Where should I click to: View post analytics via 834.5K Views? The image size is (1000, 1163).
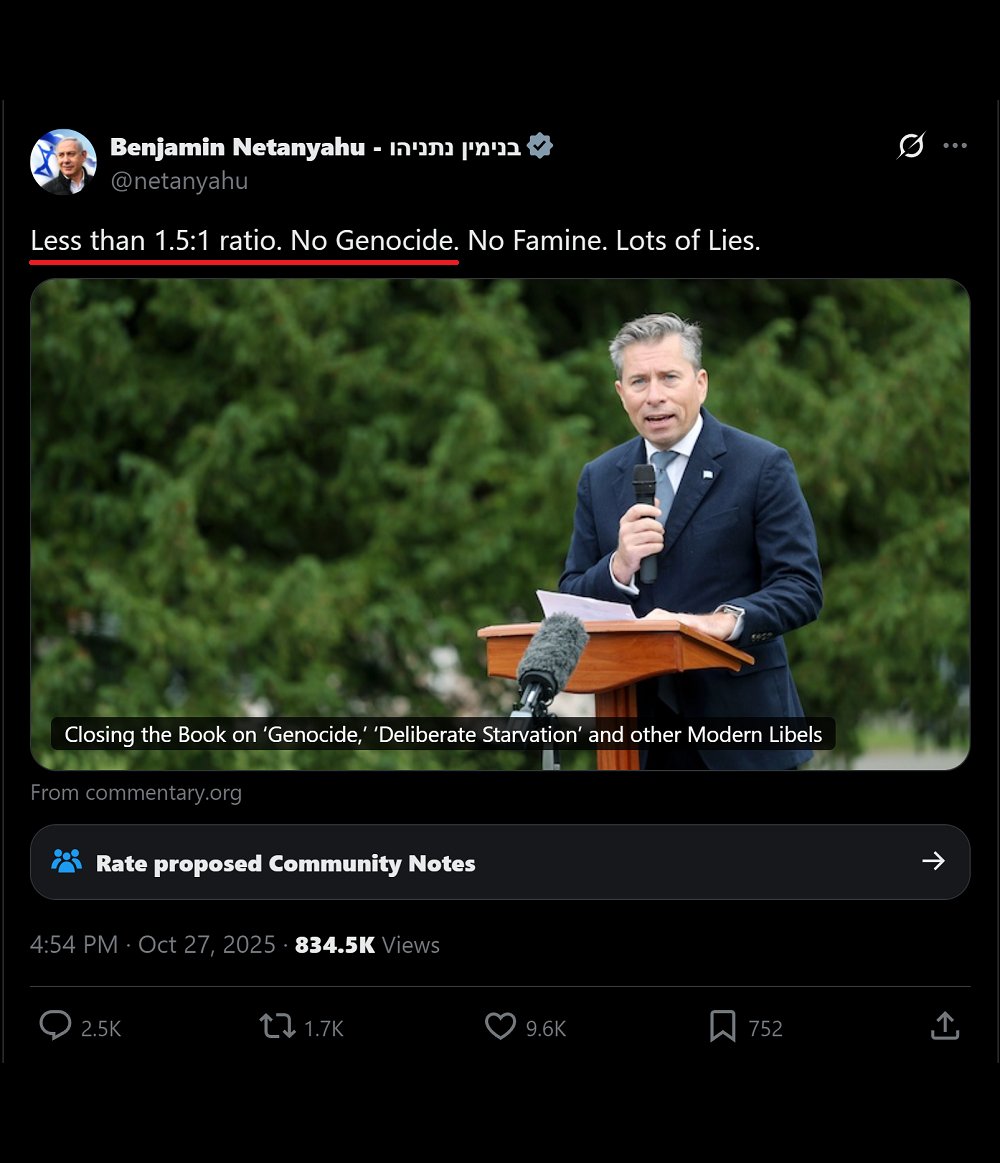(367, 945)
